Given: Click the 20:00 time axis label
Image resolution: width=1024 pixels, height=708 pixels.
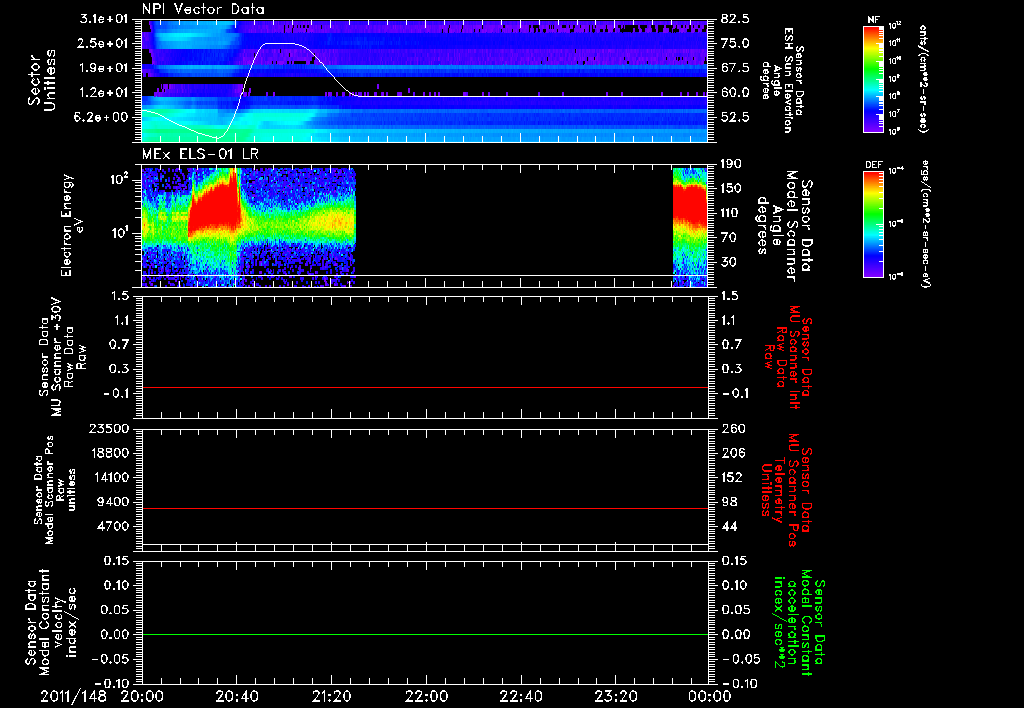Looking at the screenshot, I should [x=142, y=696].
